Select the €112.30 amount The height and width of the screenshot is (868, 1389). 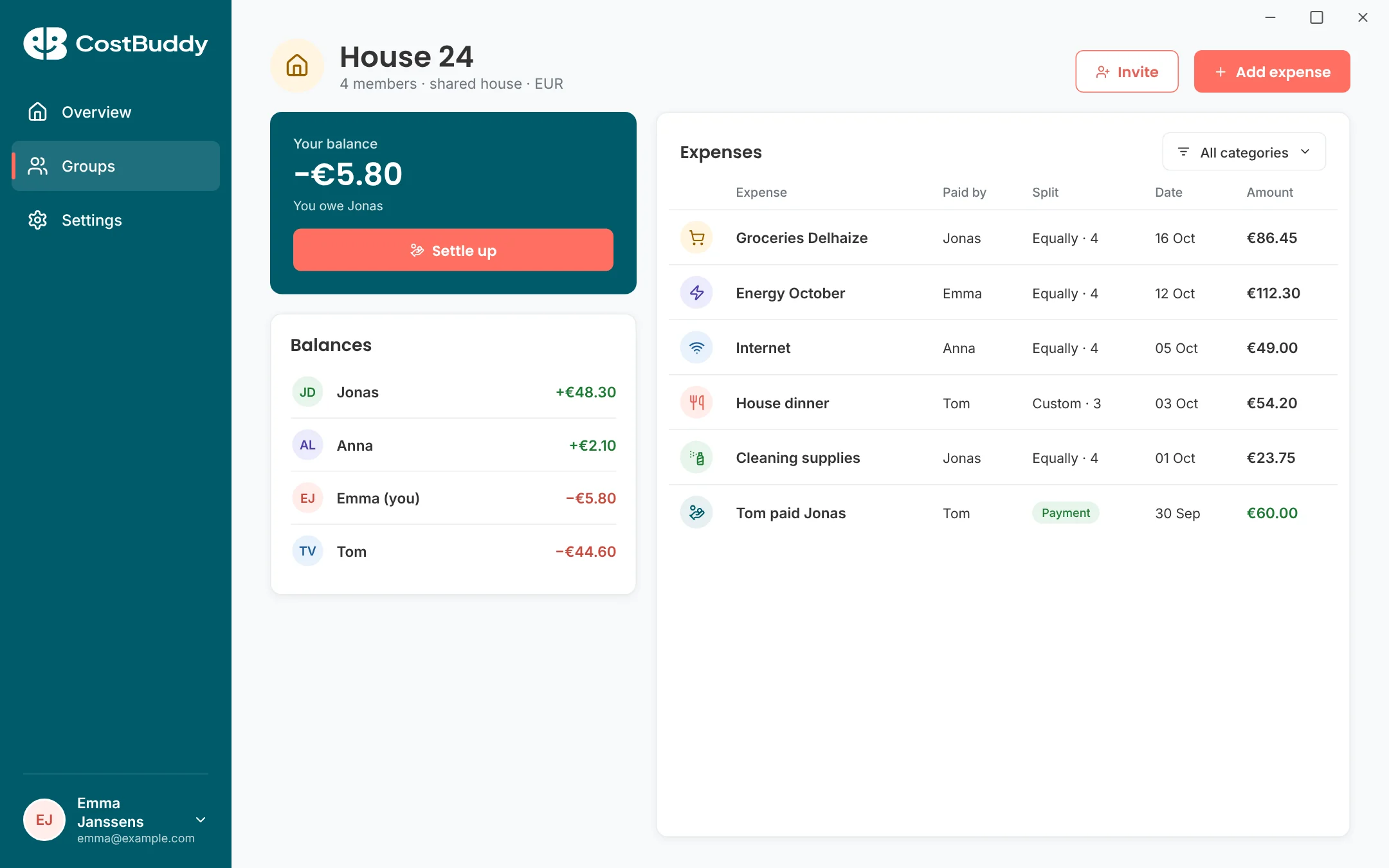point(1273,293)
